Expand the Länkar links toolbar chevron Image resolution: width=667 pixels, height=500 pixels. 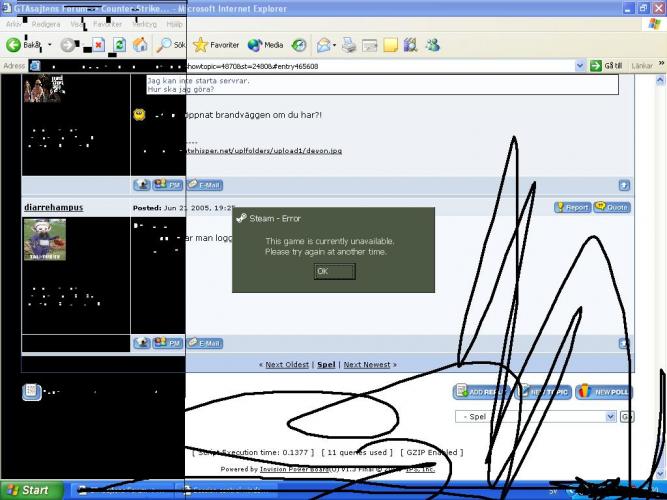point(661,64)
